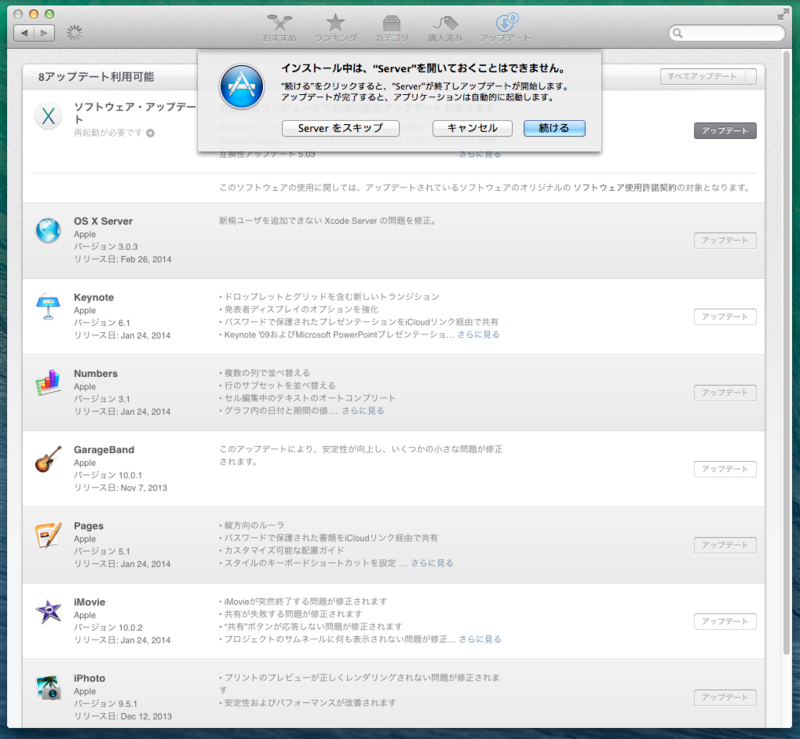This screenshot has height=739, width=800.
Task: Click the GarageBand title text
Action: [104, 450]
